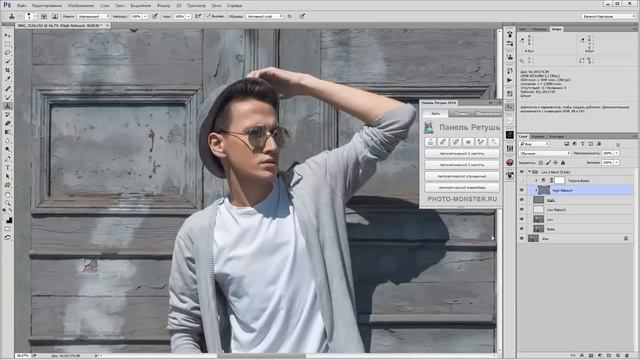Open layer Fill arrow in Layers panel
The height and width of the screenshot is (360, 640).
(616, 162)
